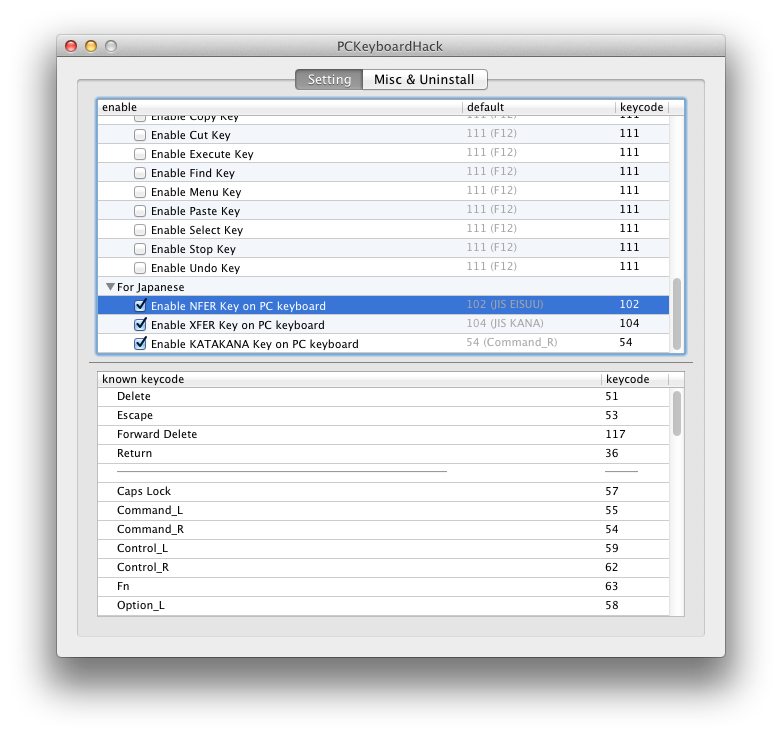Uncheck Enable KATAKANA Key on PC keyboard
The image size is (782, 736).
click(140, 343)
